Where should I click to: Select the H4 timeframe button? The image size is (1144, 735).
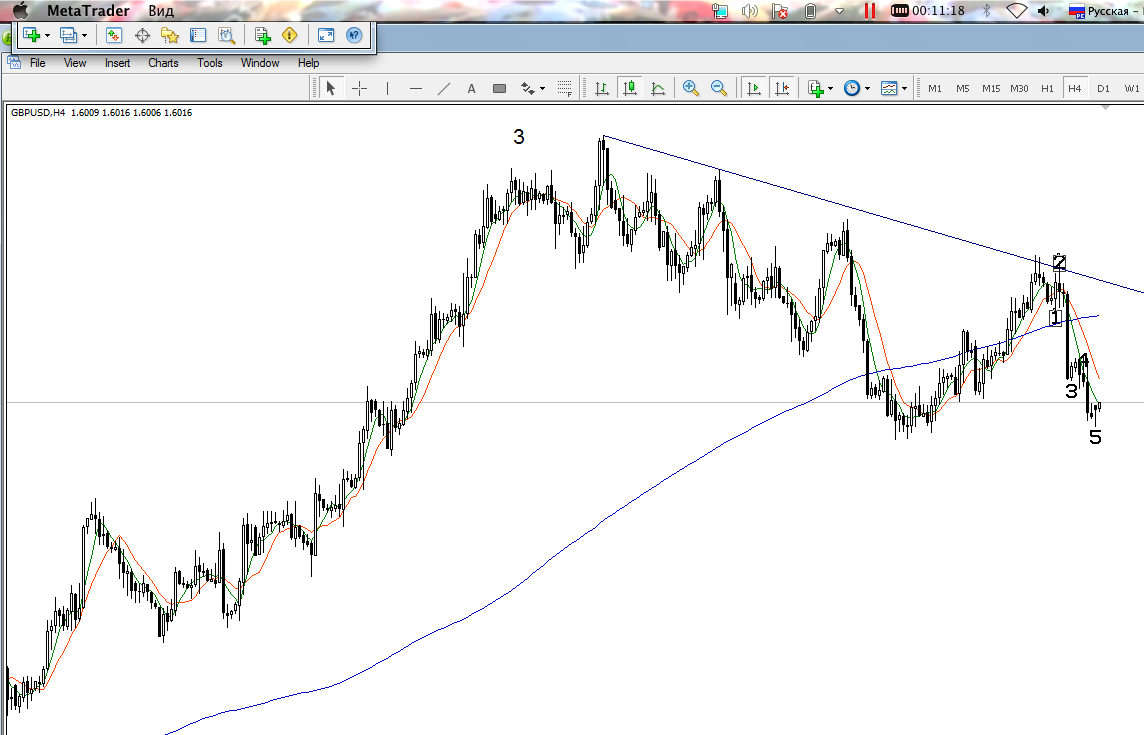1075,88
